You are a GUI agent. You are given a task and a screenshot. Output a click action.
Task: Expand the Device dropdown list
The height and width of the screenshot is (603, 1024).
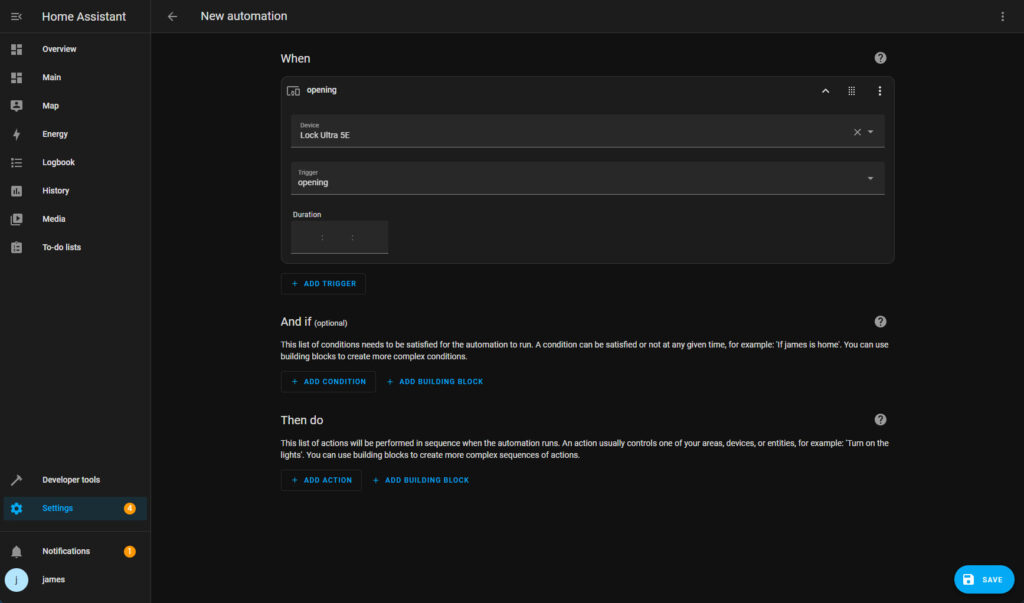(871, 132)
